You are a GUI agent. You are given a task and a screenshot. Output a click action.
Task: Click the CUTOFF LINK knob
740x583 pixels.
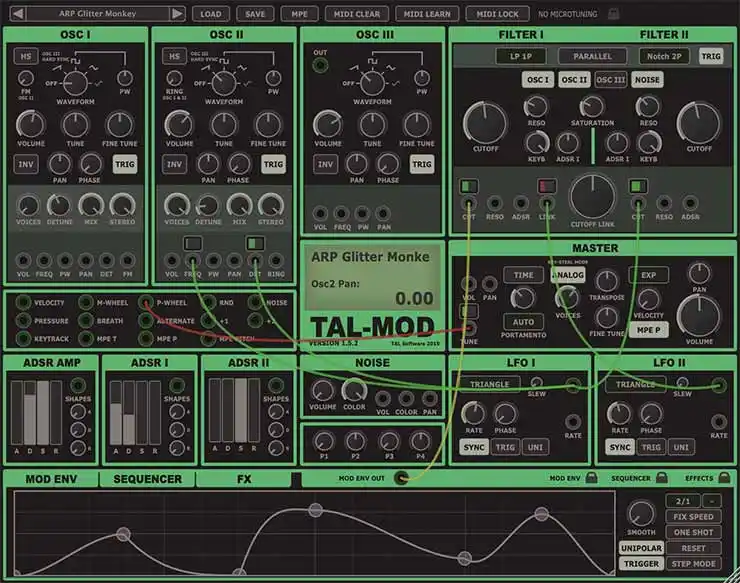click(593, 197)
